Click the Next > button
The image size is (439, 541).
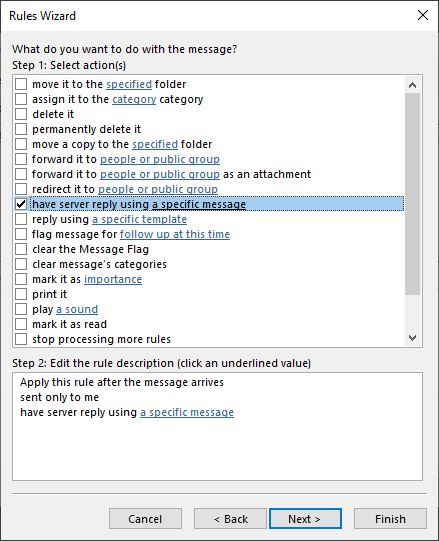click(305, 519)
